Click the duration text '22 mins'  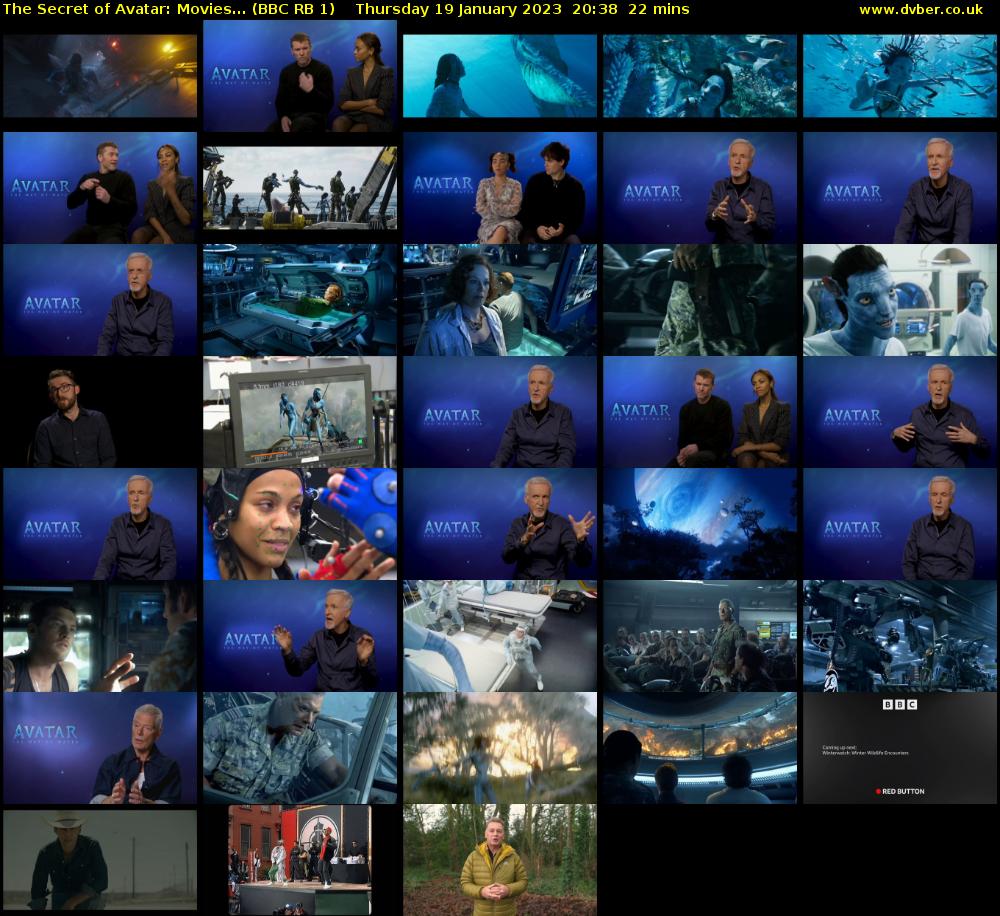click(659, 9)
